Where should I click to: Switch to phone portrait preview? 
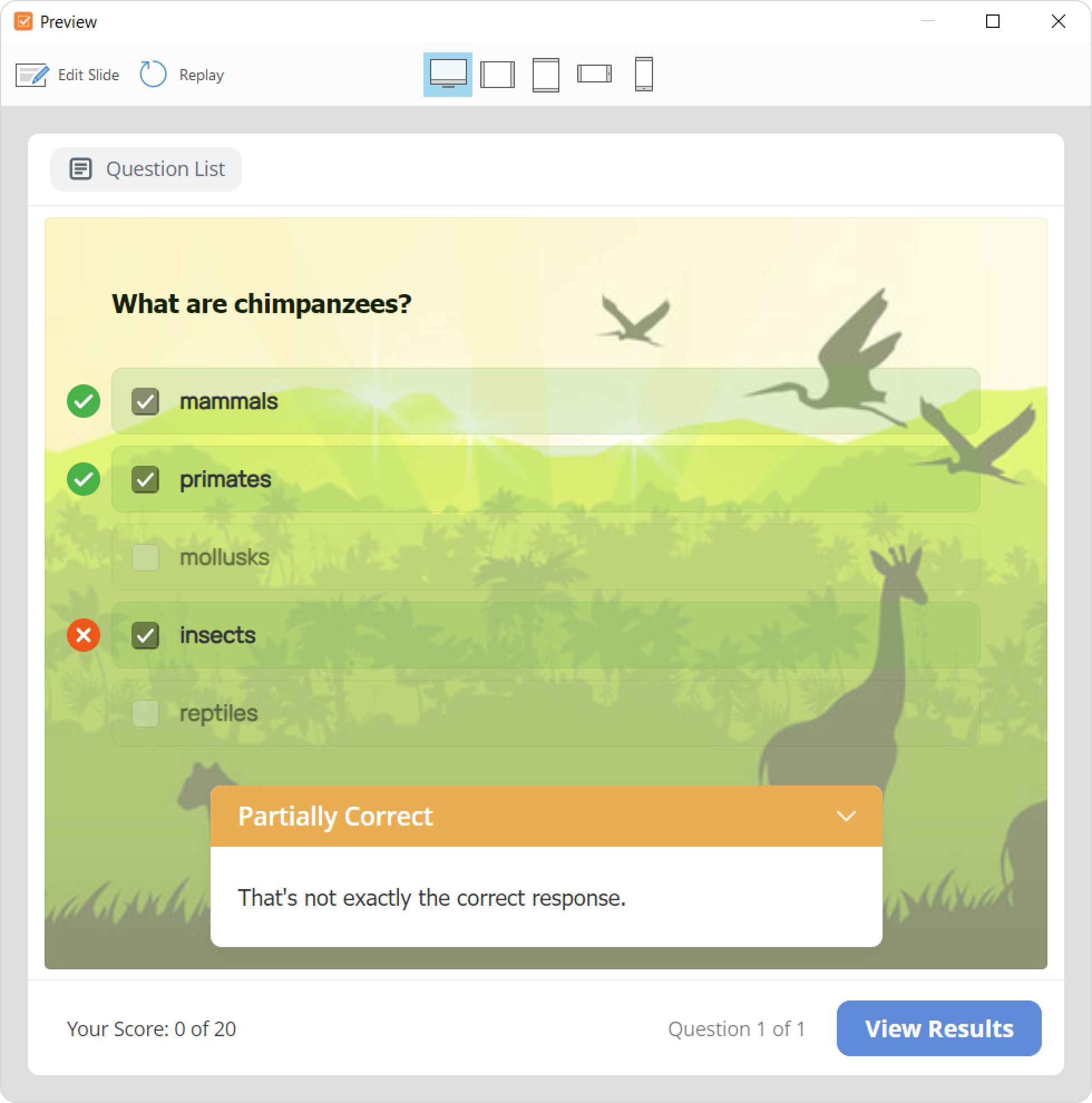tap(643, 74)
